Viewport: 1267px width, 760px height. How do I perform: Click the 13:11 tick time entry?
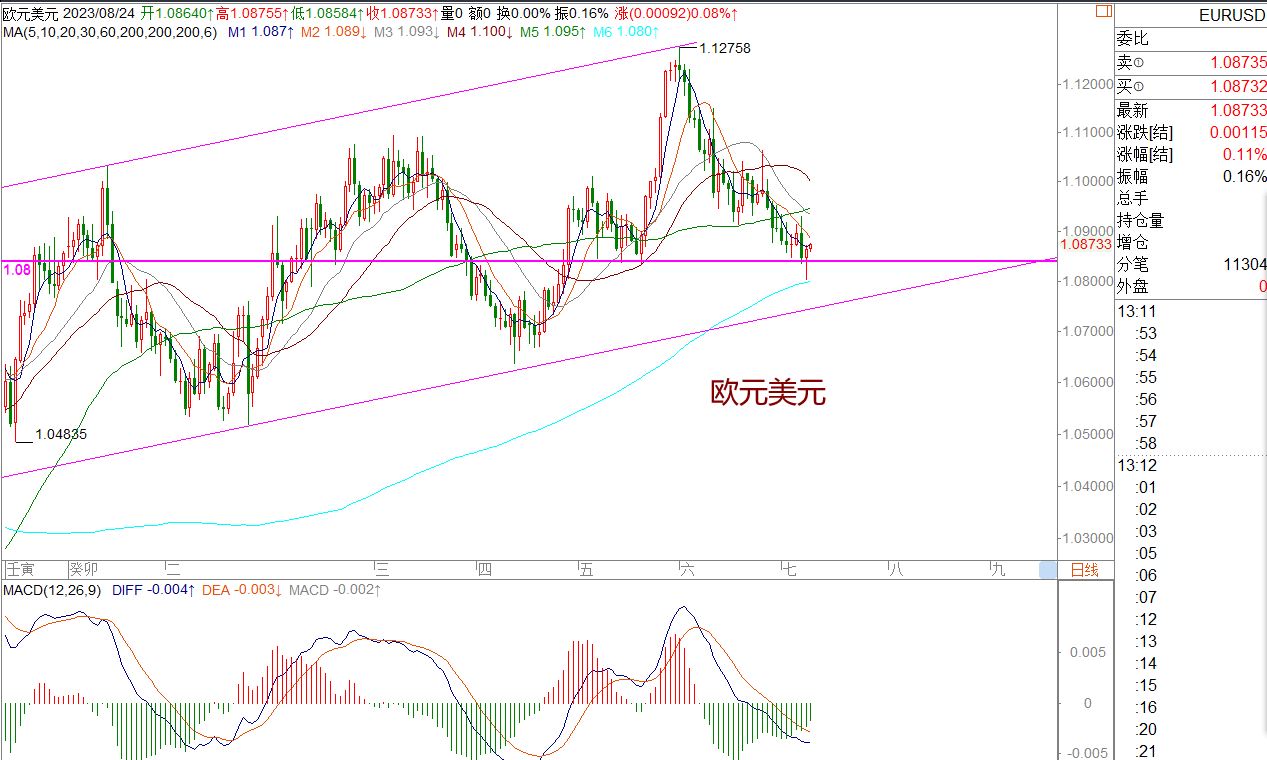tap(1136, 311)
